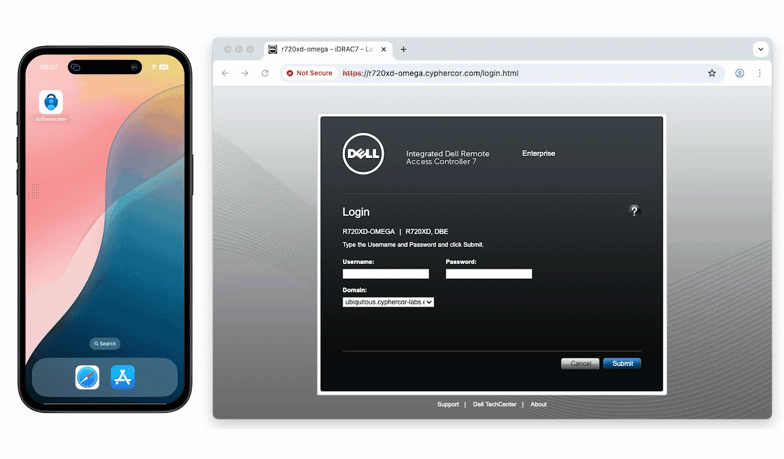Click the "Login" heading
This screenshot has width=784, height=459.
click(x=356, y=212)
